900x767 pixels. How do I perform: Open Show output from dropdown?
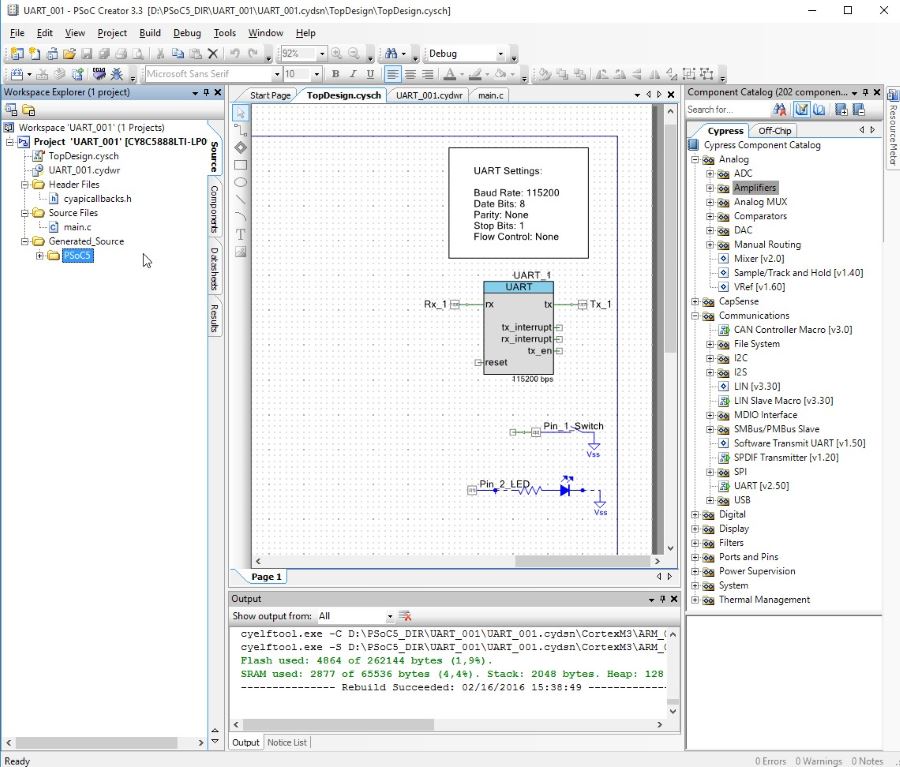click(x=390, y=617)
